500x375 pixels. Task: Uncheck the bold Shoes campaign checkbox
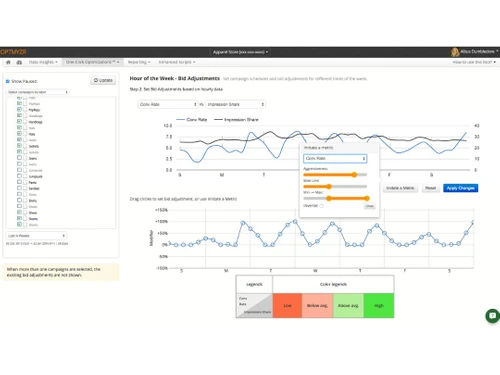click(x=19, y=212)
